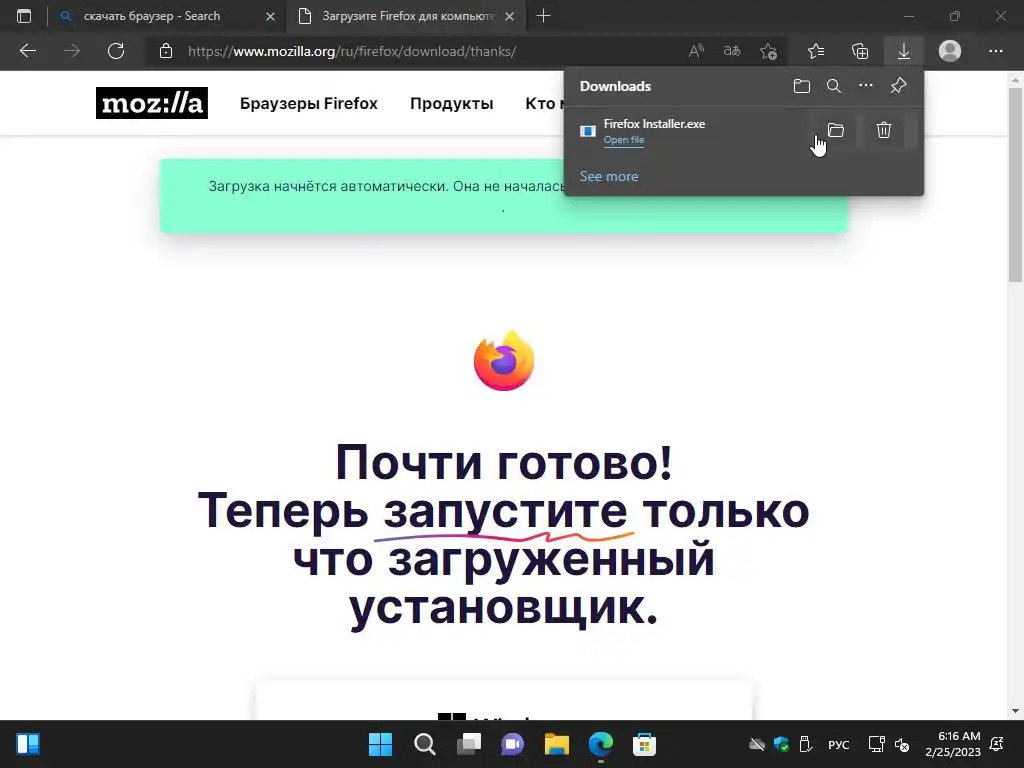Open the Favorites list
Viewport: 1024px width, 768px height.
pos(816,51)
